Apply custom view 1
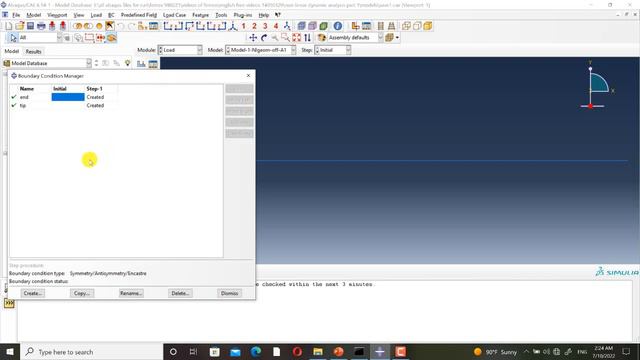This screenshot has height=360, width=640. (244, 26)
